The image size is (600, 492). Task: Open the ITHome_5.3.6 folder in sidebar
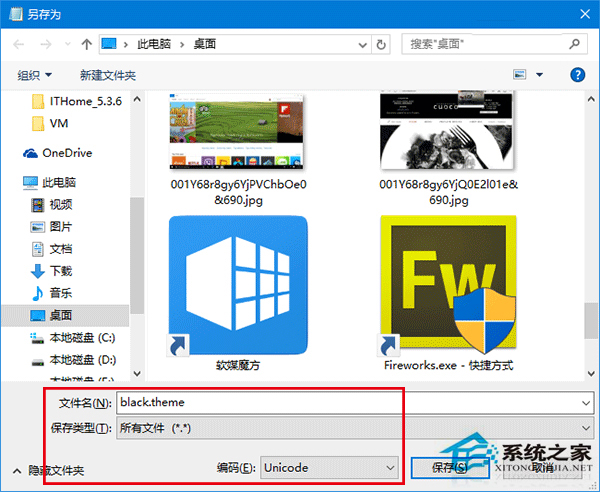pos(77,101)
